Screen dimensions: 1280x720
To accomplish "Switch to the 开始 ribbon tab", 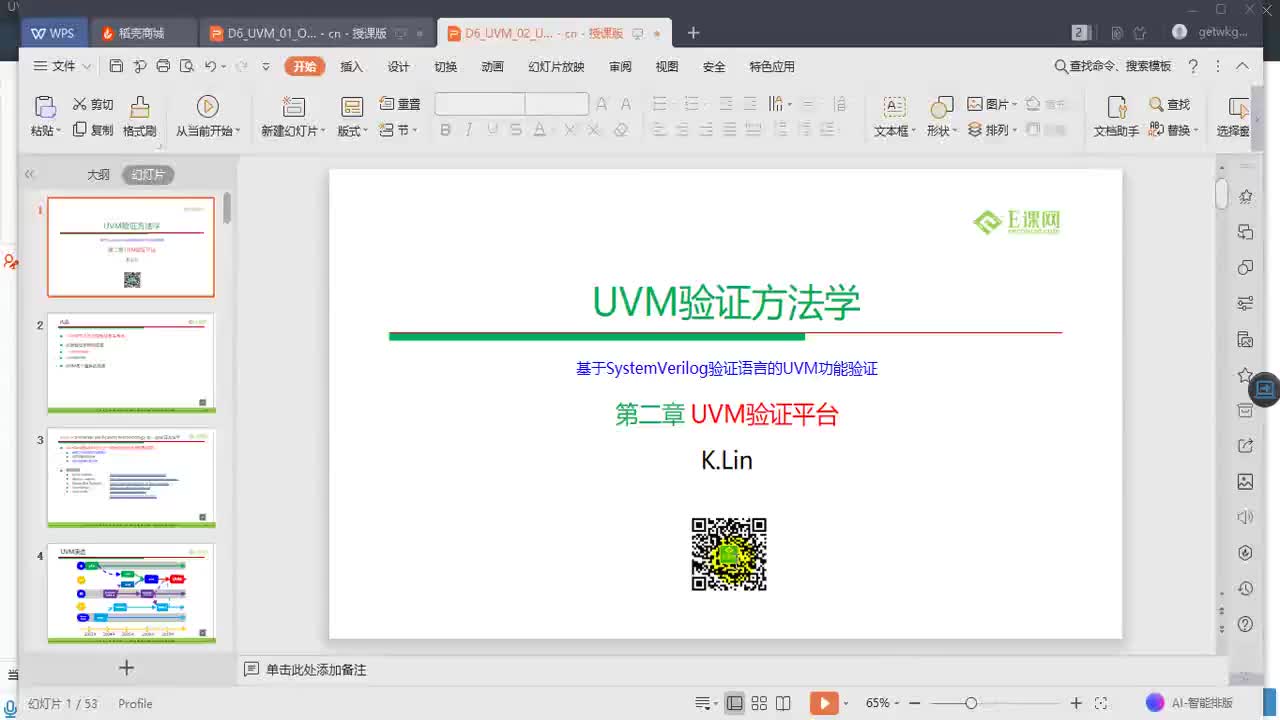I will point(305,66).
